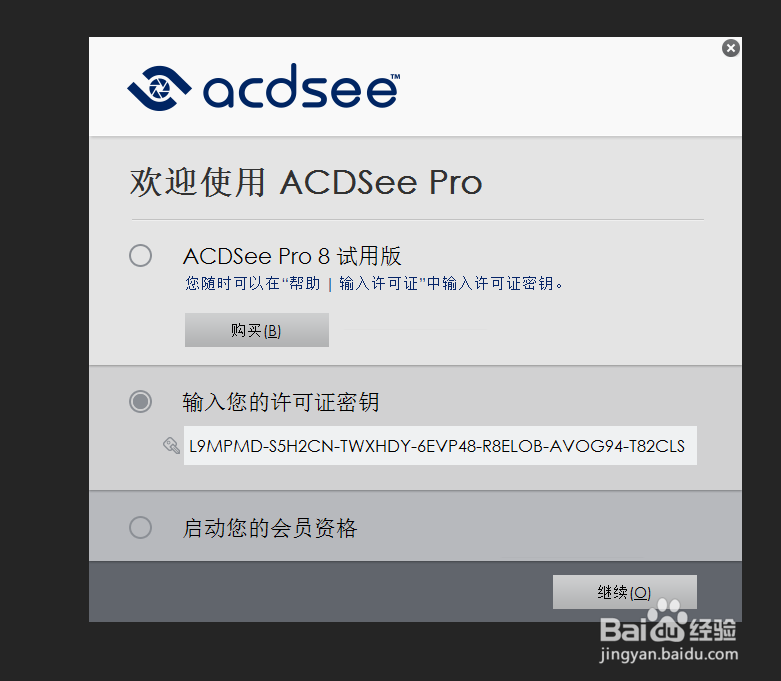Viewport: 781px width, 681px height.
Task: Click the 欢迎使用 ACDSee Pro heading
Action: (306, 182)
